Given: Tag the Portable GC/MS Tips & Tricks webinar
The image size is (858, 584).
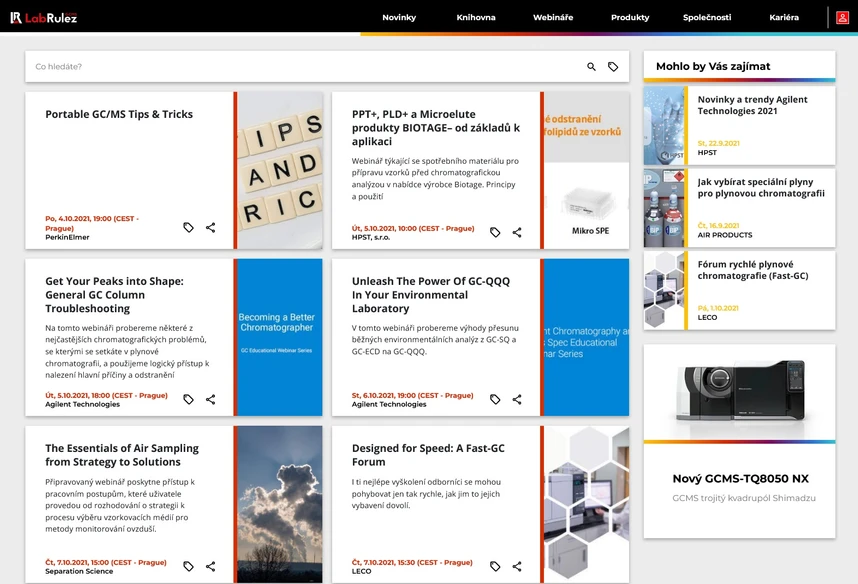Looking at the screenshot, I should point(188,227).
